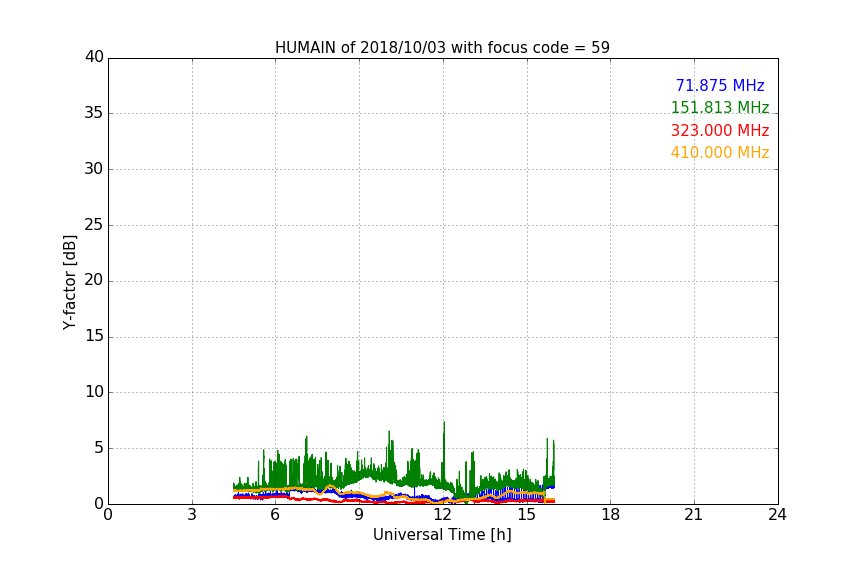Click the x-axis tick label '12'
This screenshot has width=864, height=576.
pos(442,515)
